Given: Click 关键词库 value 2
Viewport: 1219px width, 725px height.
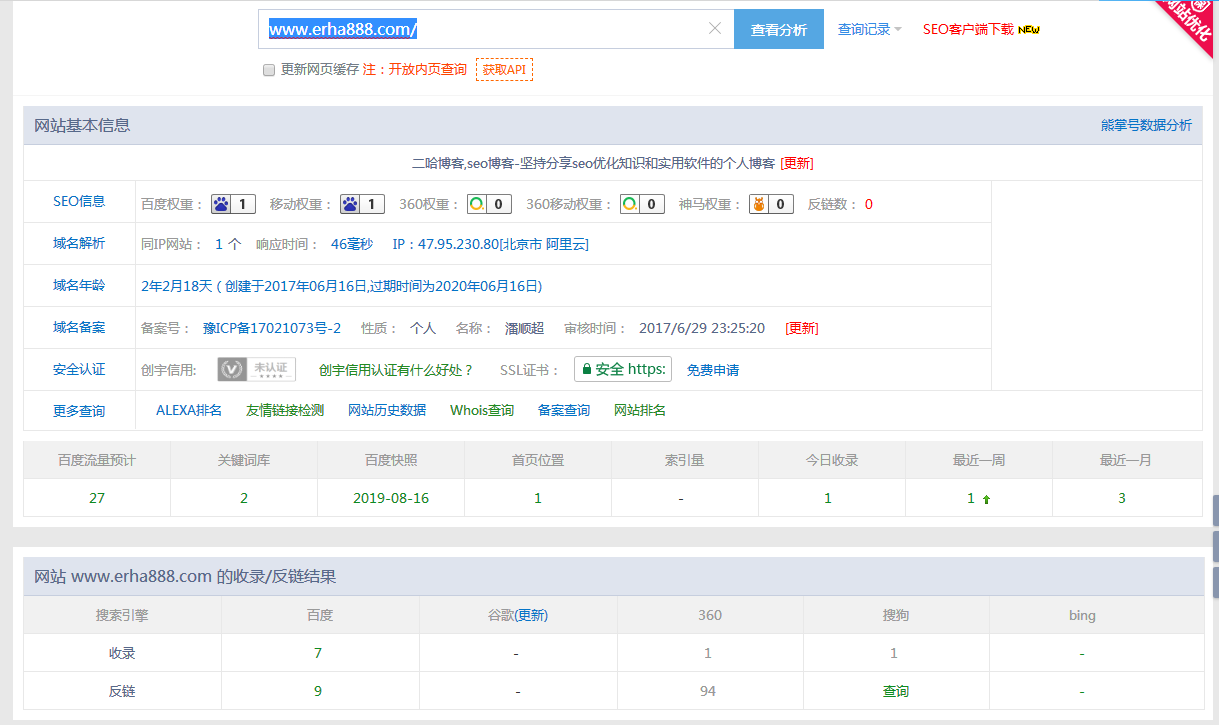Looking at the screenshot, I should pos(244,498).
